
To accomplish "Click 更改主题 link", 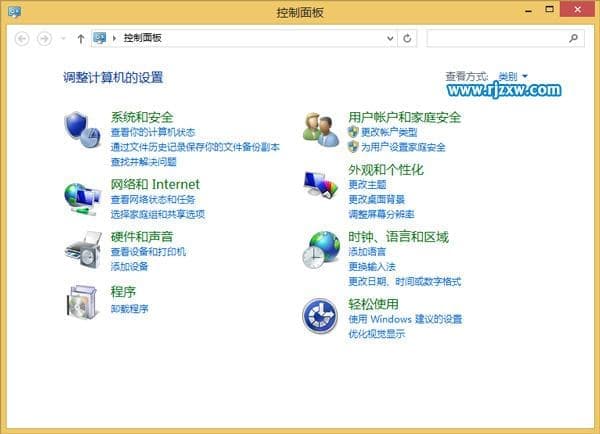I will (367, 185).
